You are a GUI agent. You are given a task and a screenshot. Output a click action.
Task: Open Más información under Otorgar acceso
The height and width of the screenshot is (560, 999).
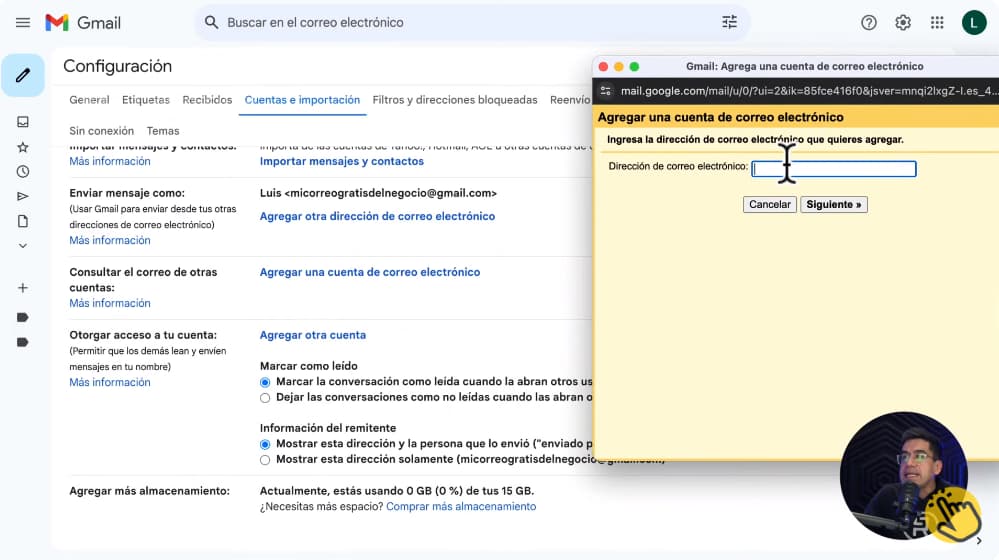[x=110, y=382]
